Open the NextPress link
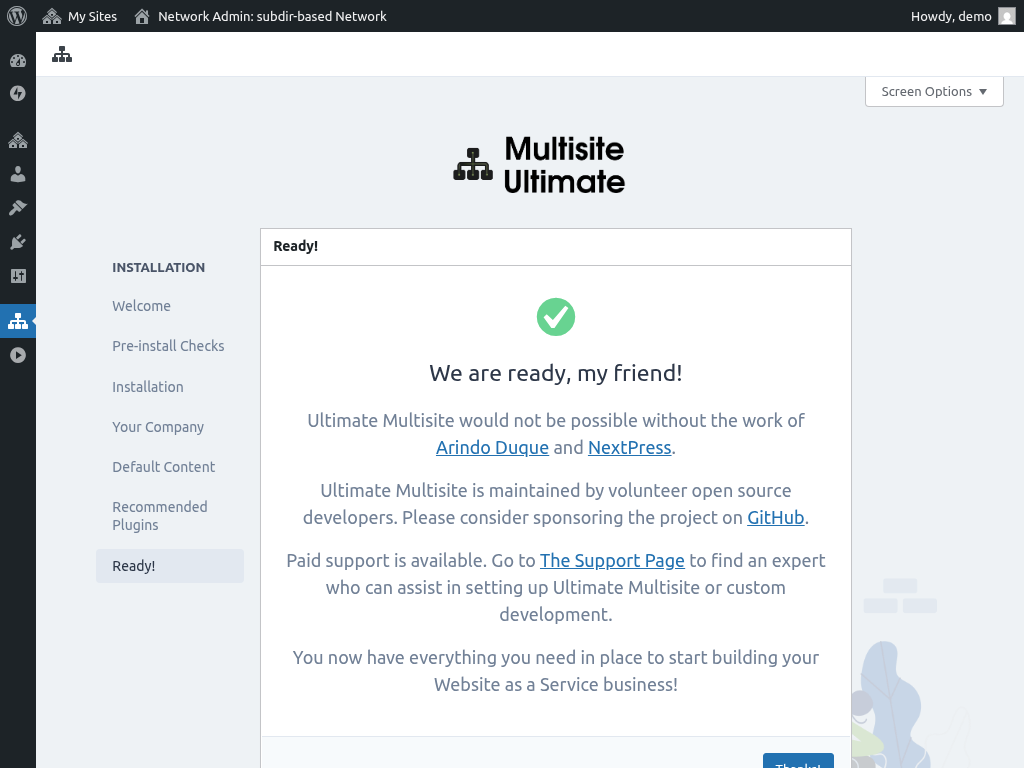Image resolution: width=1024 pixels, height=768 pixels. 630,447
